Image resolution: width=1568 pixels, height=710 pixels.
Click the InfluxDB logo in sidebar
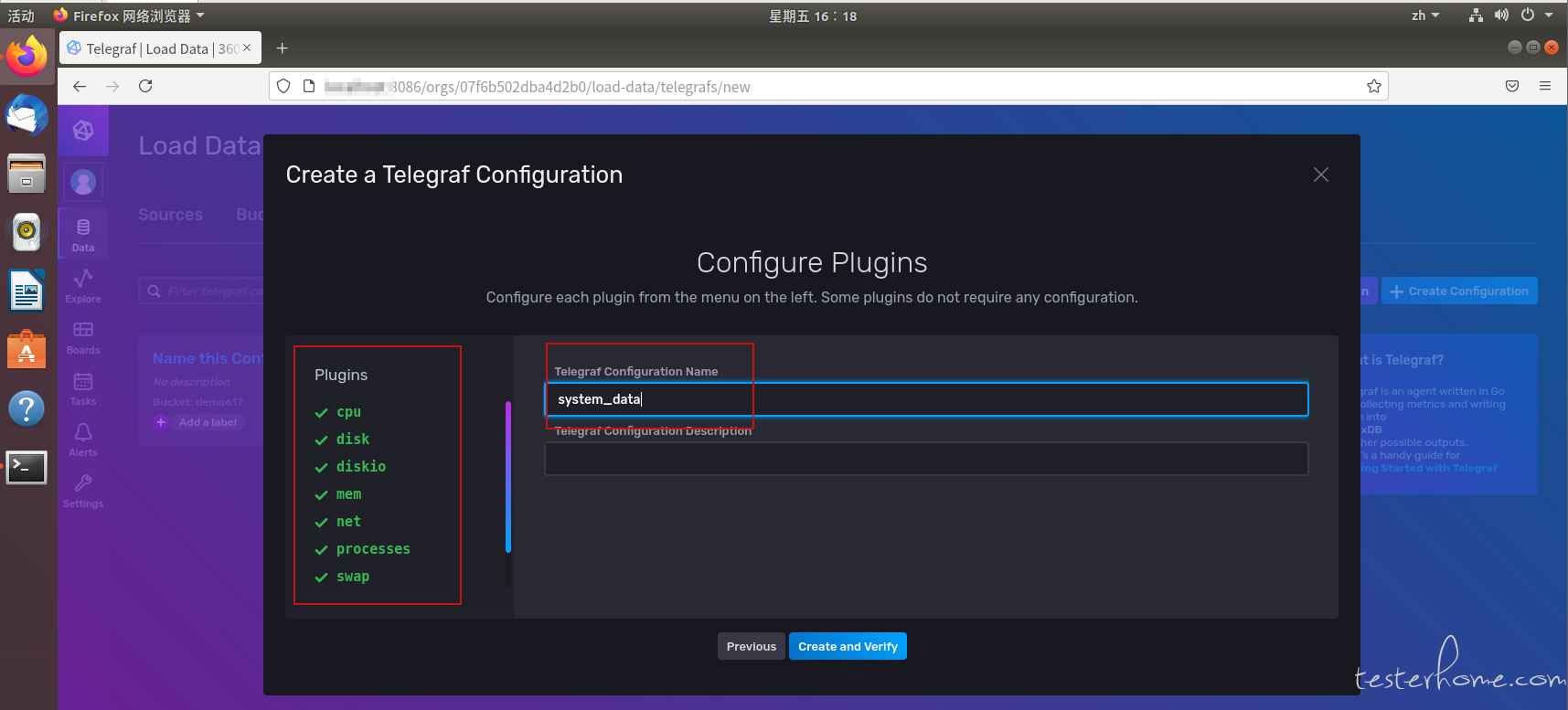pos(83,131)
